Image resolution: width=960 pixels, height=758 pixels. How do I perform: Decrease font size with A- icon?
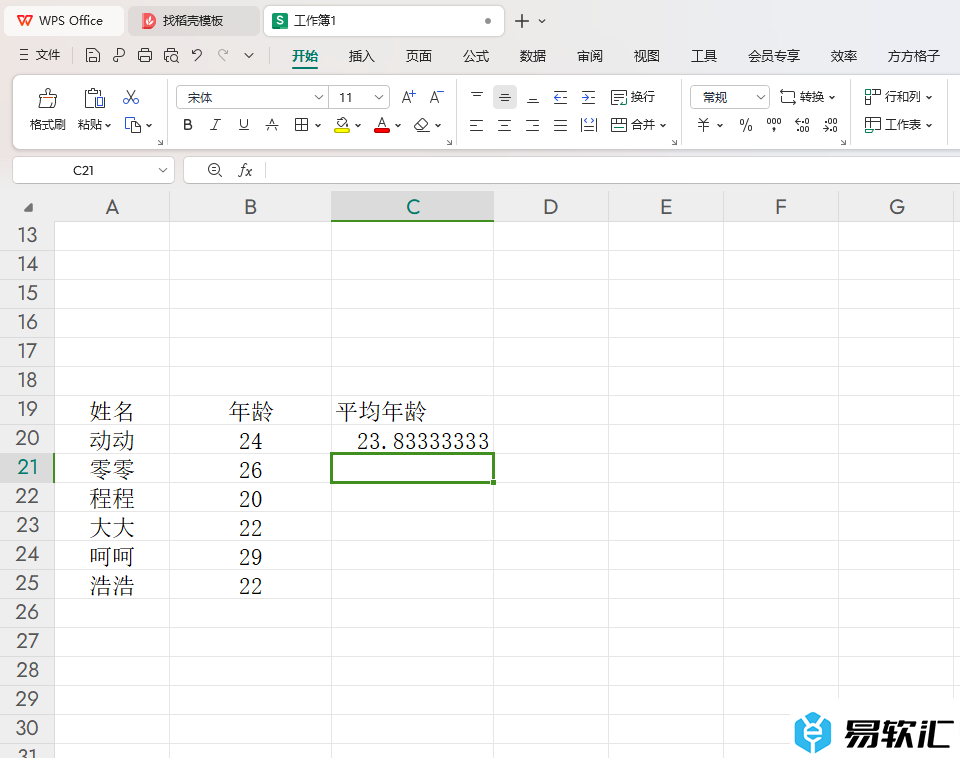437,97
